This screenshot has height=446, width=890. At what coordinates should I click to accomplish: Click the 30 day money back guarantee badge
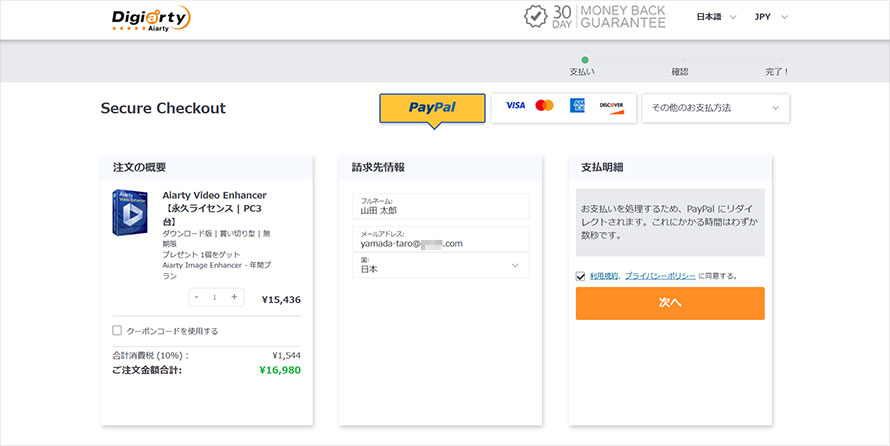tap(595, 17)
